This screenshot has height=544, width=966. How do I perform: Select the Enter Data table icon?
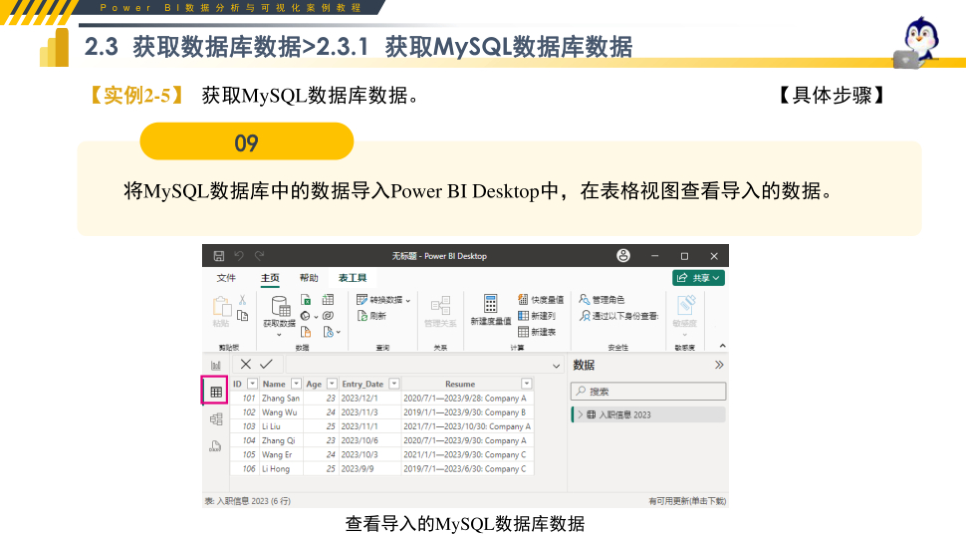(328, 300)
